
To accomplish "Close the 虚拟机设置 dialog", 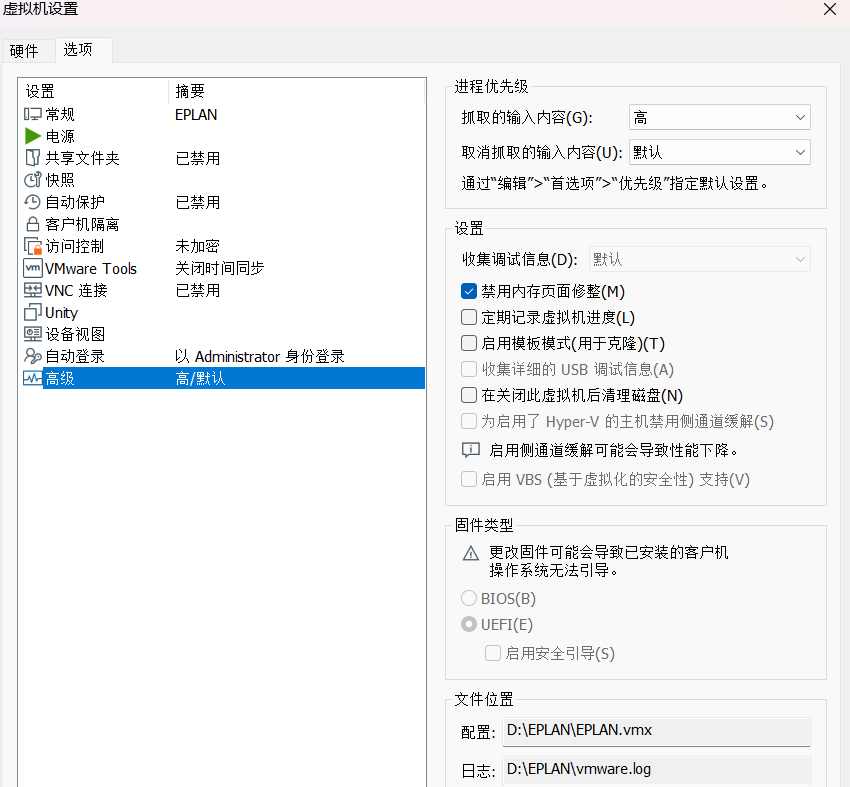I will tap(829, 9).
